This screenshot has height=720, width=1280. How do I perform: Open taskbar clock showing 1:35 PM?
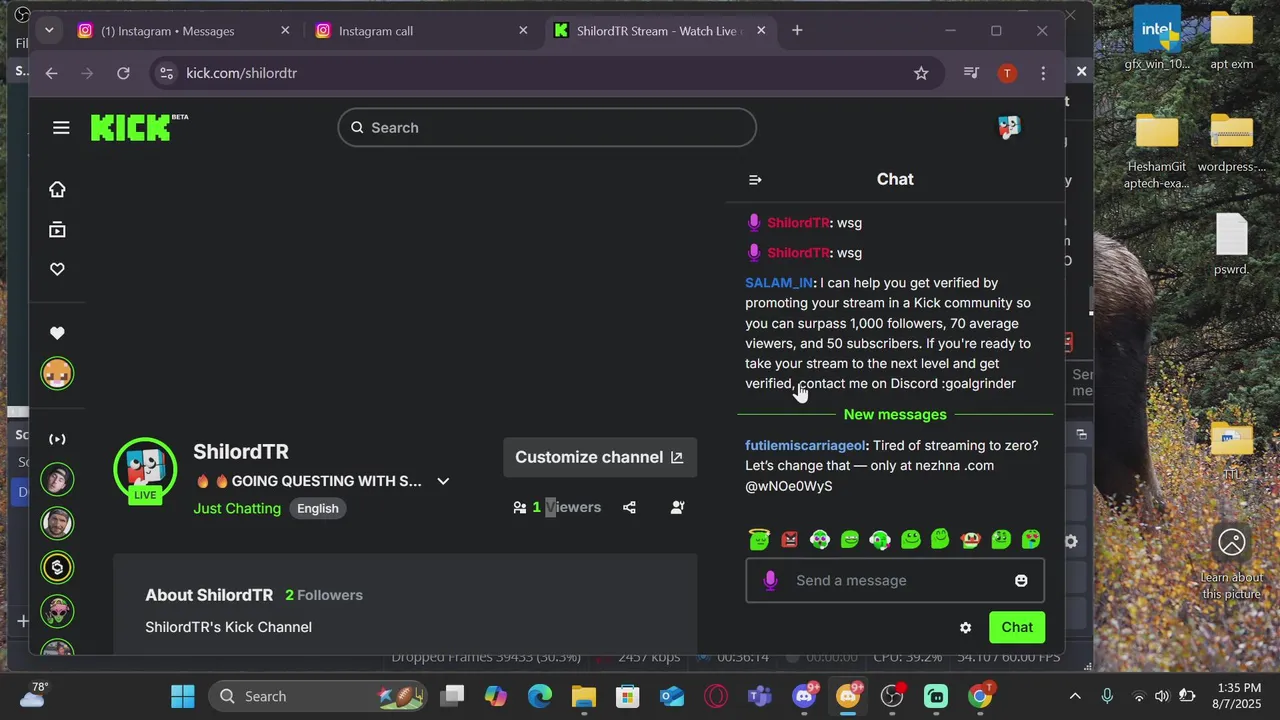click(x=1240, y=696)
